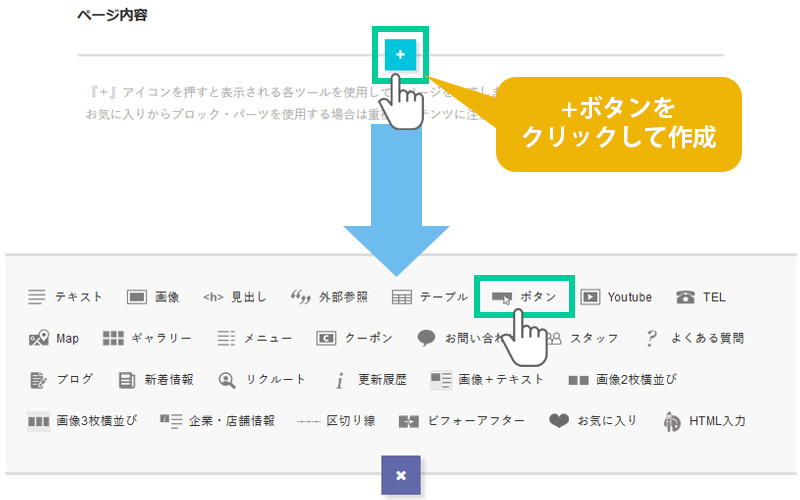Select the テキスト text tool icon

65,297
